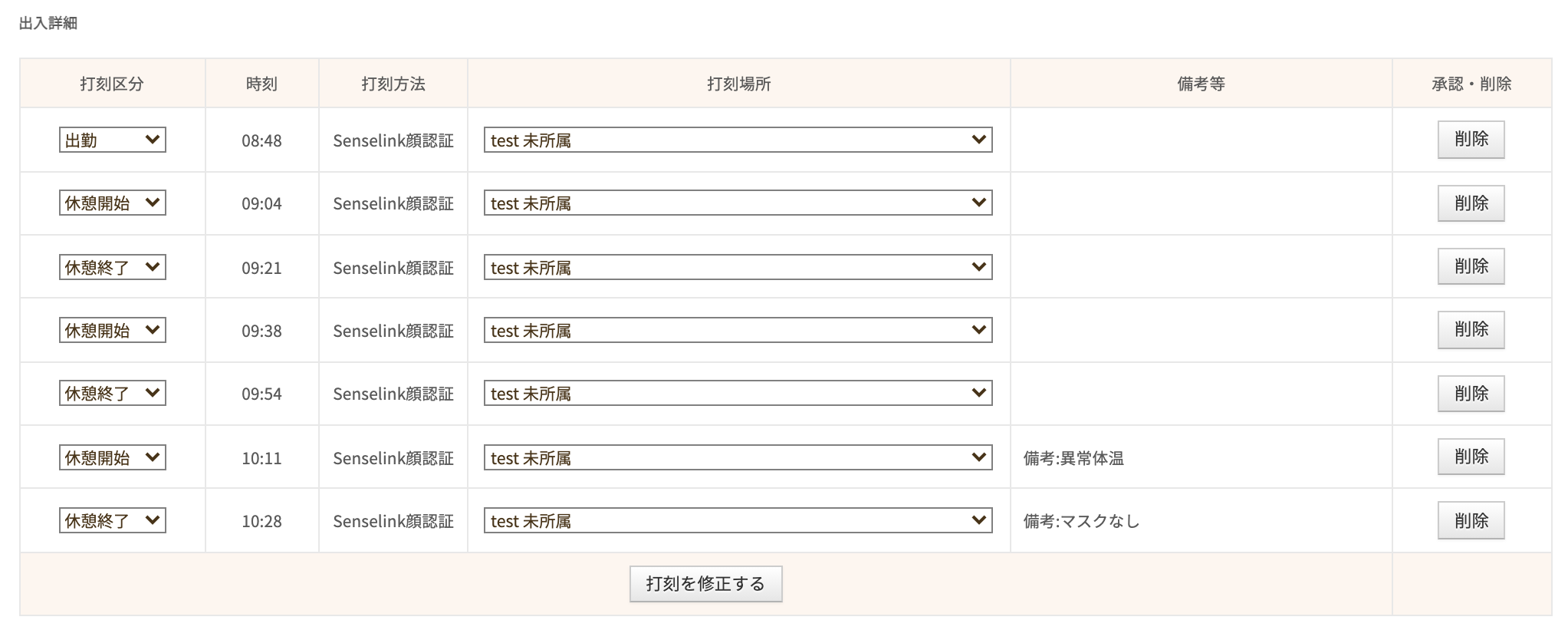1568x630 pixels.
Task: Select punch location for 09:04 entry
Action: coord(738,203)
